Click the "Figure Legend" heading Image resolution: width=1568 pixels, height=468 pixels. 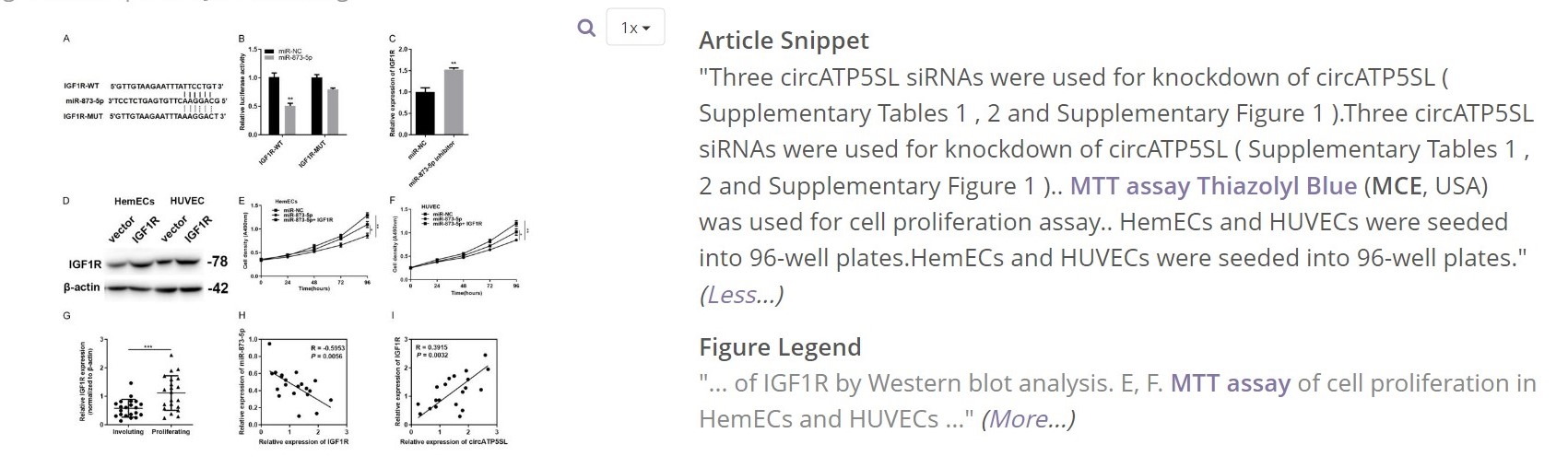[780, 347]
